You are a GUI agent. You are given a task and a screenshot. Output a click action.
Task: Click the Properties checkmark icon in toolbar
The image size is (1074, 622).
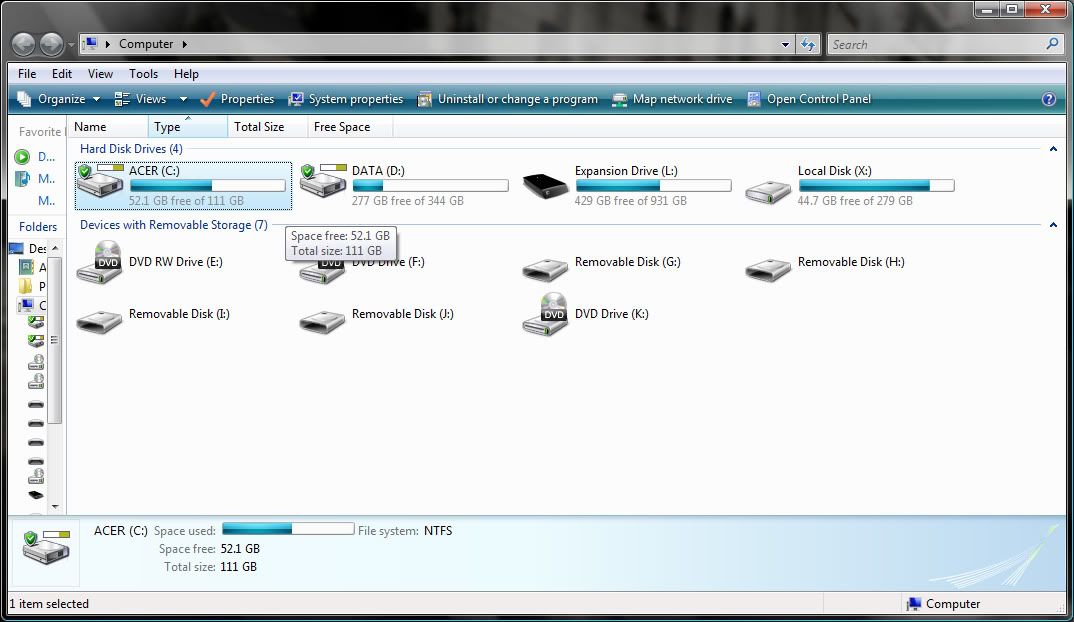(208, 99)
